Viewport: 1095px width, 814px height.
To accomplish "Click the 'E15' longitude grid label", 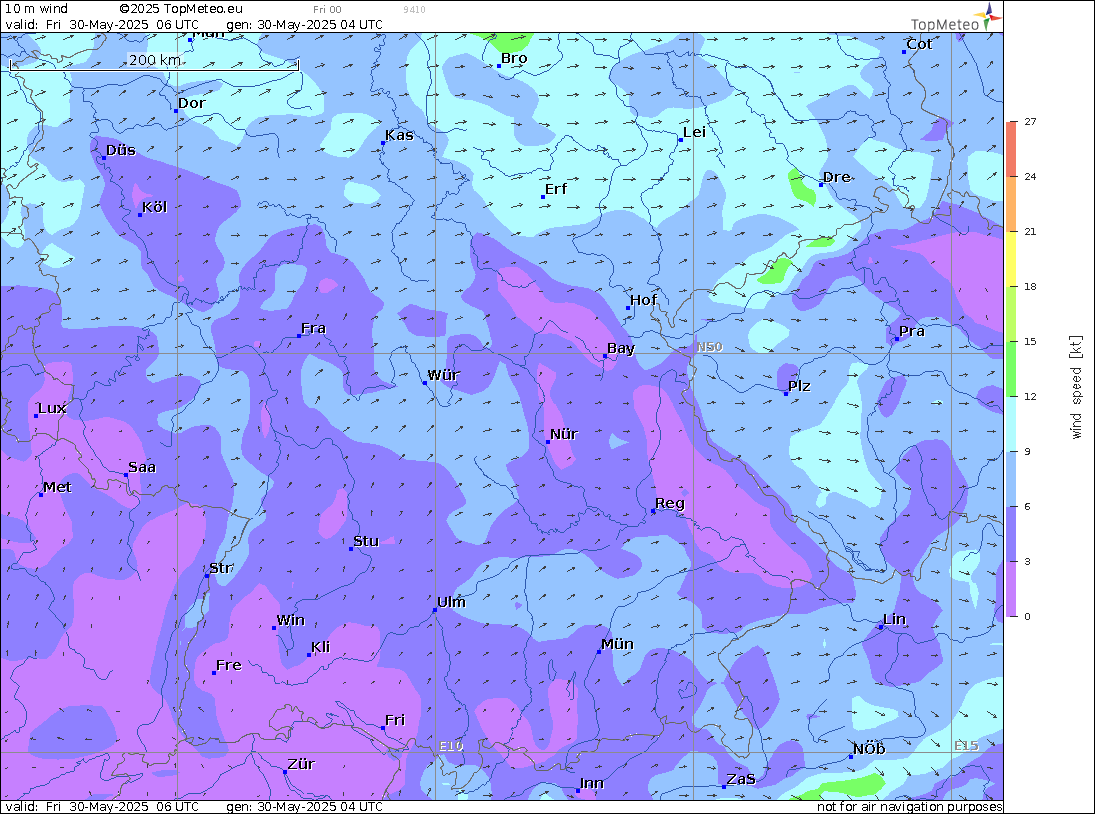I will pyautogui.click(x=967, y=746).
